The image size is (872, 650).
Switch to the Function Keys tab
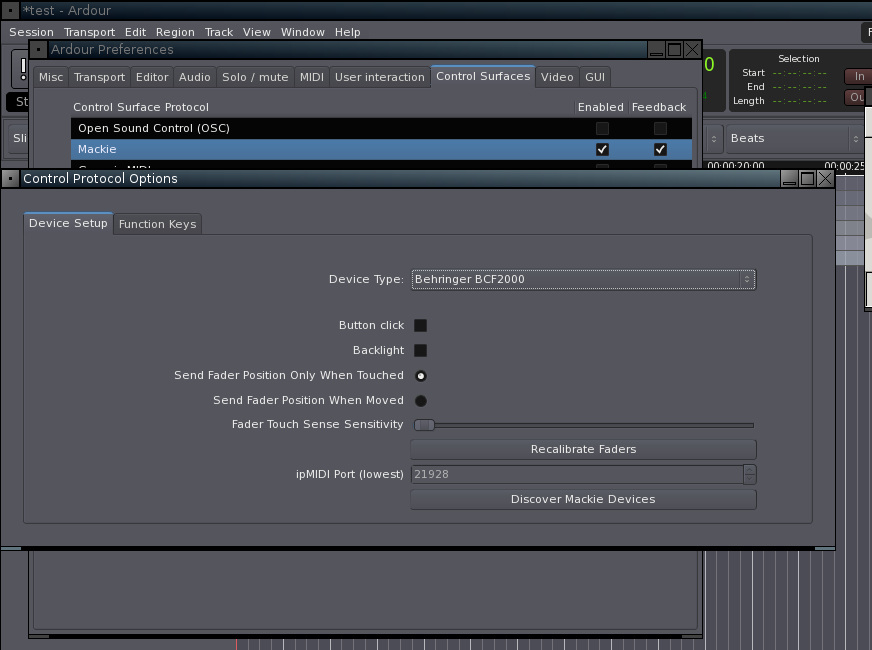(x=157, y=224)
